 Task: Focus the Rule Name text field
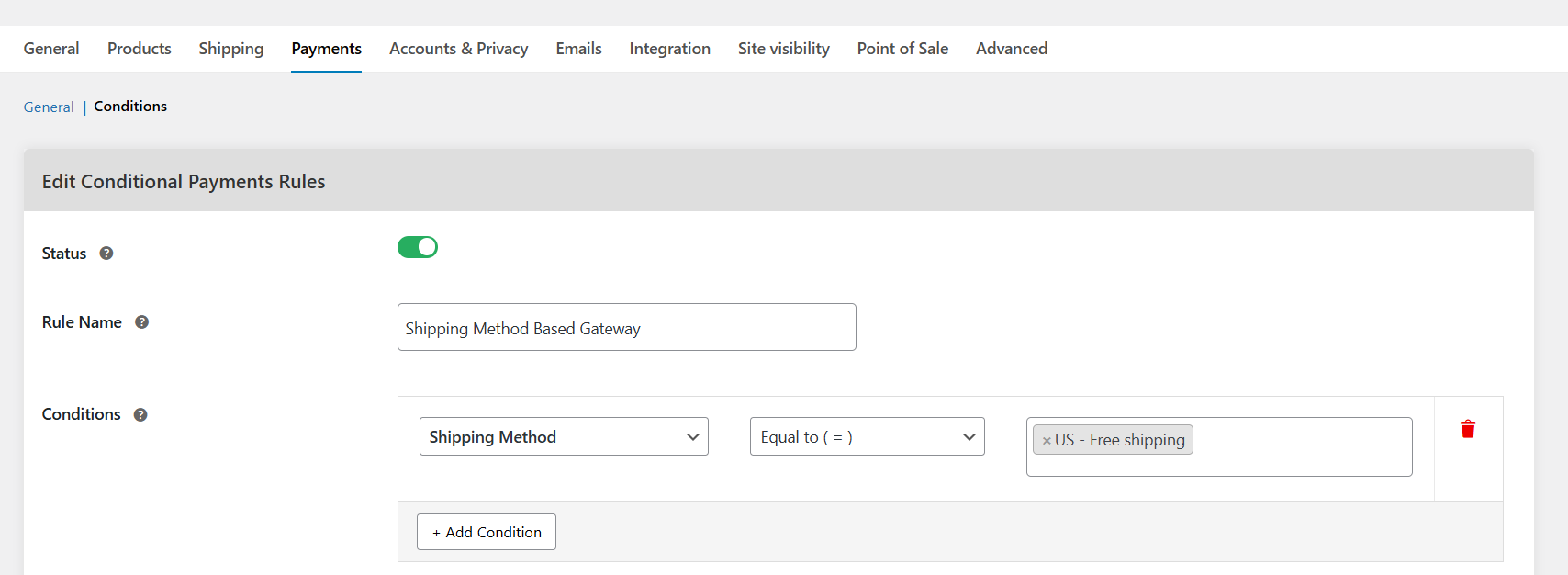click(x=627, y=327)
